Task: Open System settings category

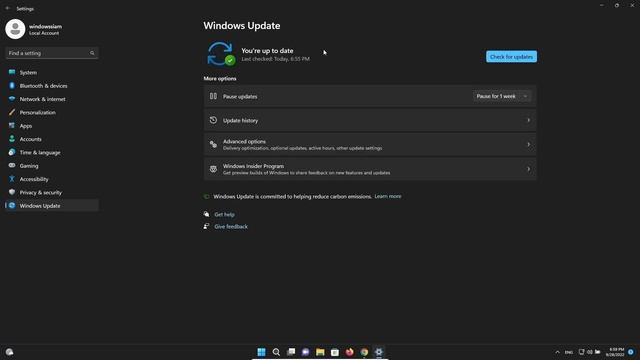Action: click(x=52, y=72)
